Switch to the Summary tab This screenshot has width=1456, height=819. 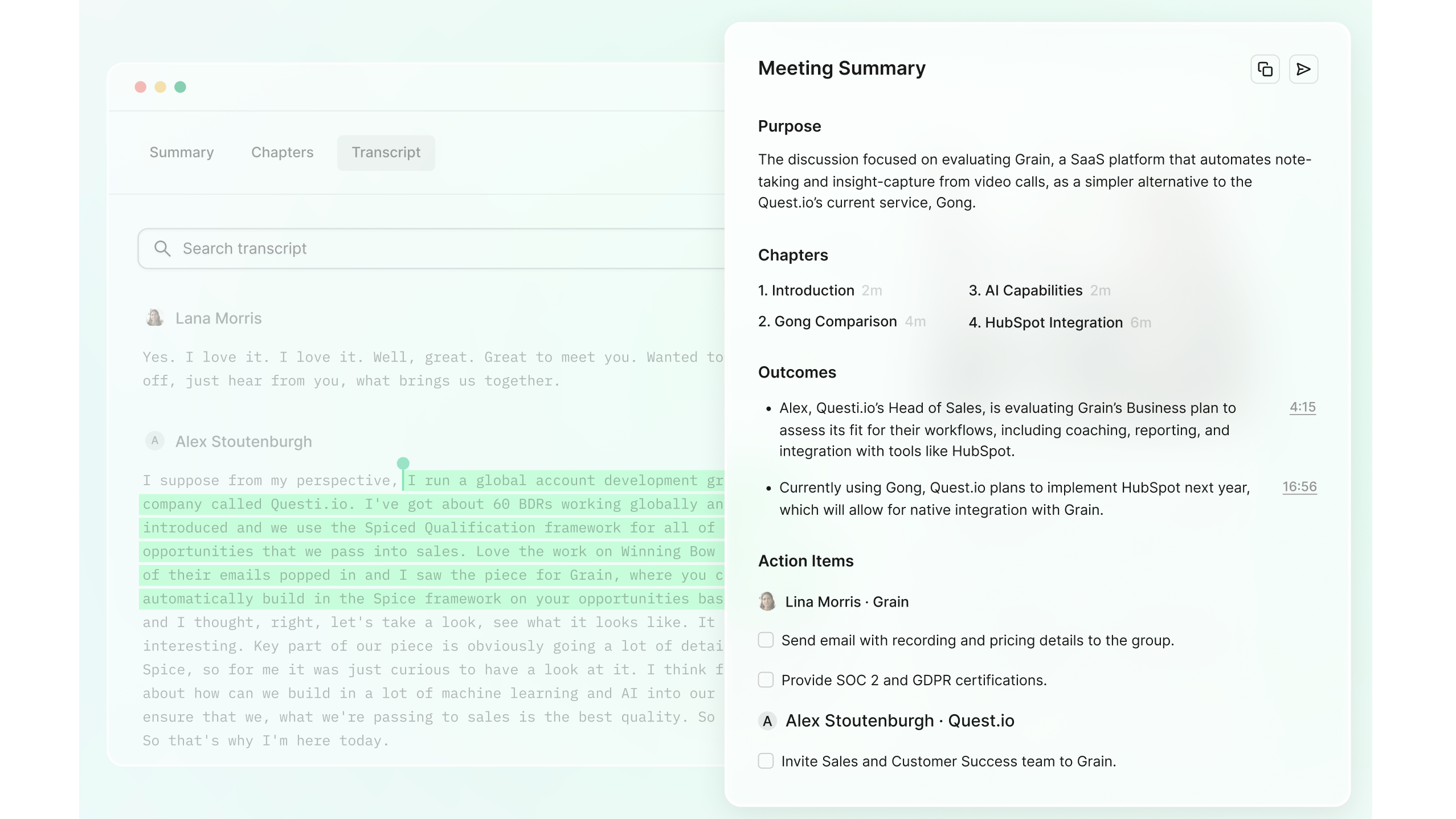(181, 153)
